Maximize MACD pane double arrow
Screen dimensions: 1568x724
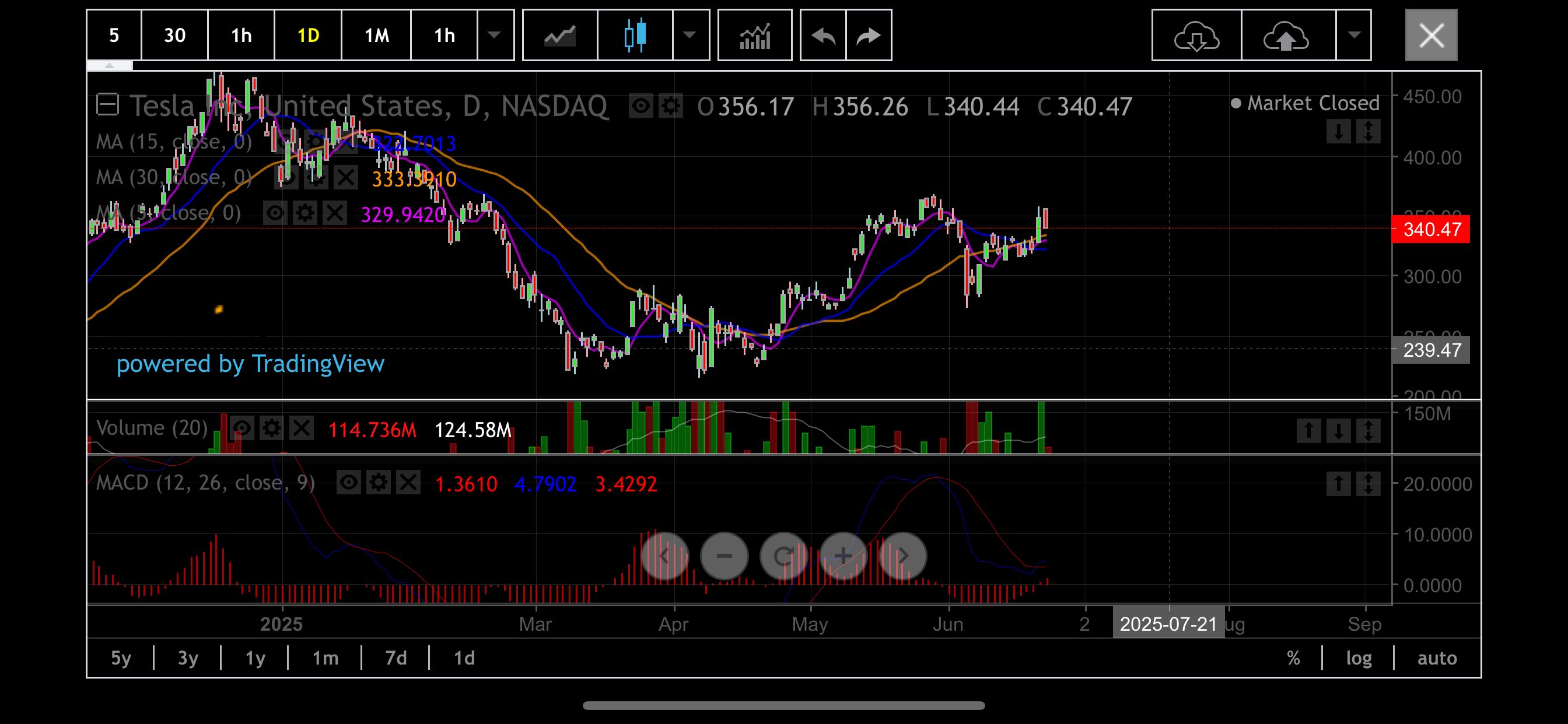pyautogui.click(x=1368, y=484)
